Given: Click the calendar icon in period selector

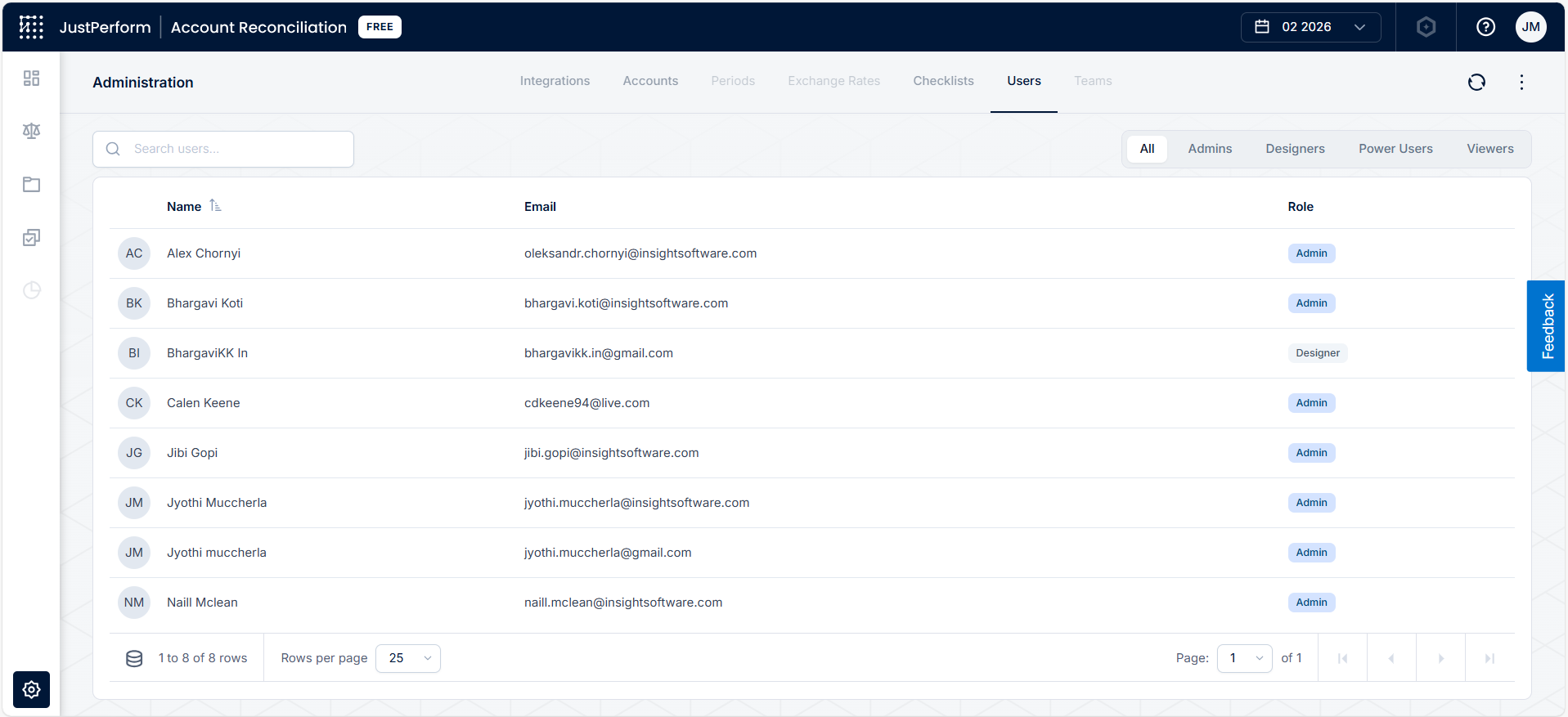Looking at the screenshot, I should pos(1262,27).
